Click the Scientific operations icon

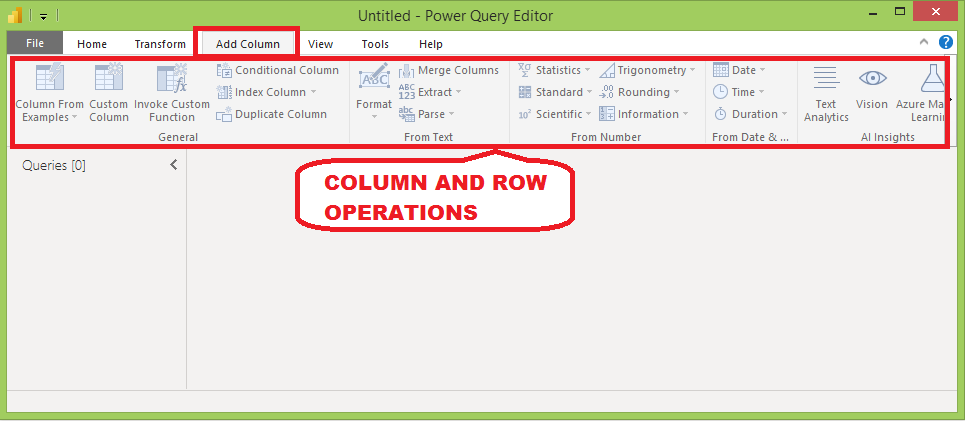525,114
